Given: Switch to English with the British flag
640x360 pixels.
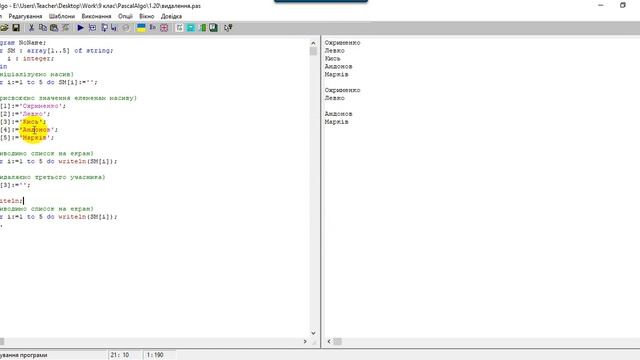Looking at the screenshot, I should point(164,28).
